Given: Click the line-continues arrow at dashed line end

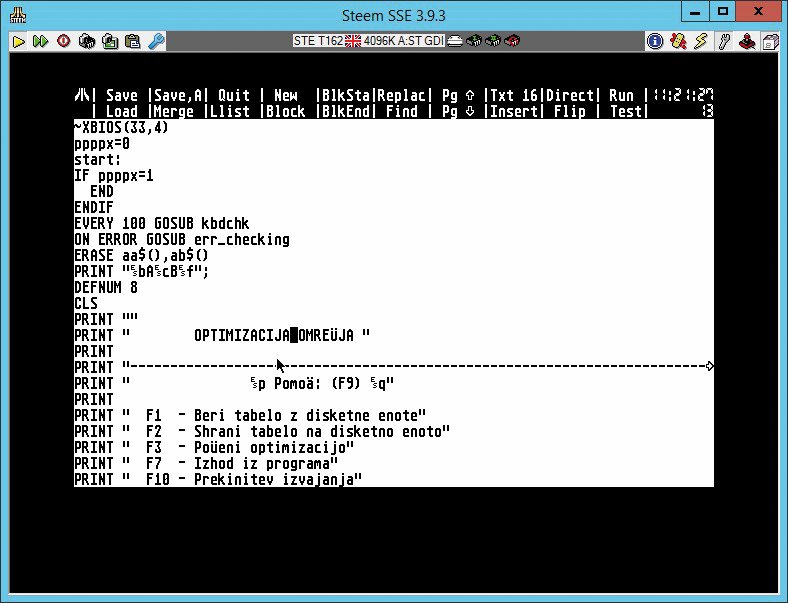Looking at the screenshot, I should click(x=710, y=366).
